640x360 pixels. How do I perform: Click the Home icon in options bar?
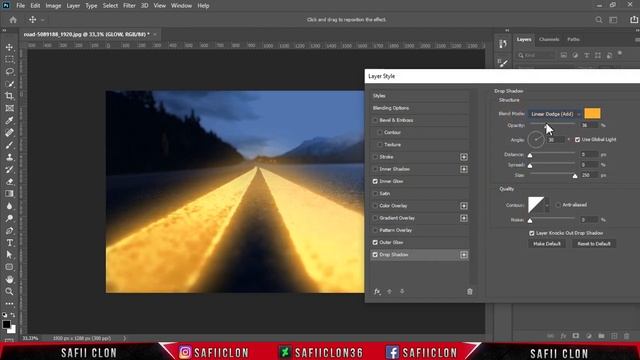pyautogui.click(x=13, y=20)
